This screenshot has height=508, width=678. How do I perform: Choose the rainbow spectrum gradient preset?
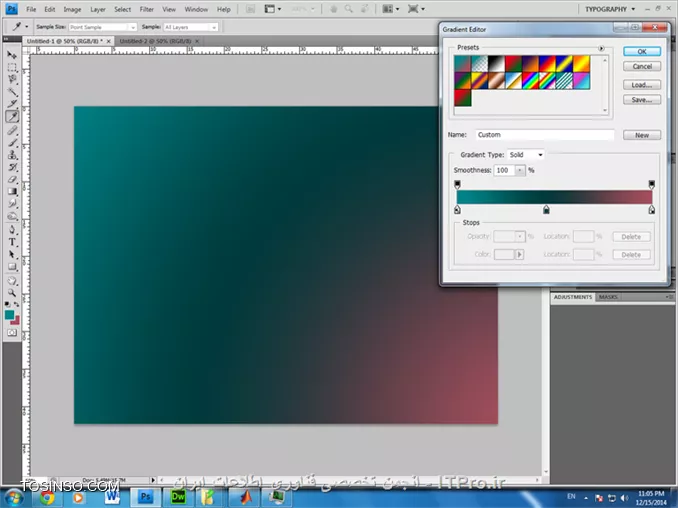click(x=531, y=80)
